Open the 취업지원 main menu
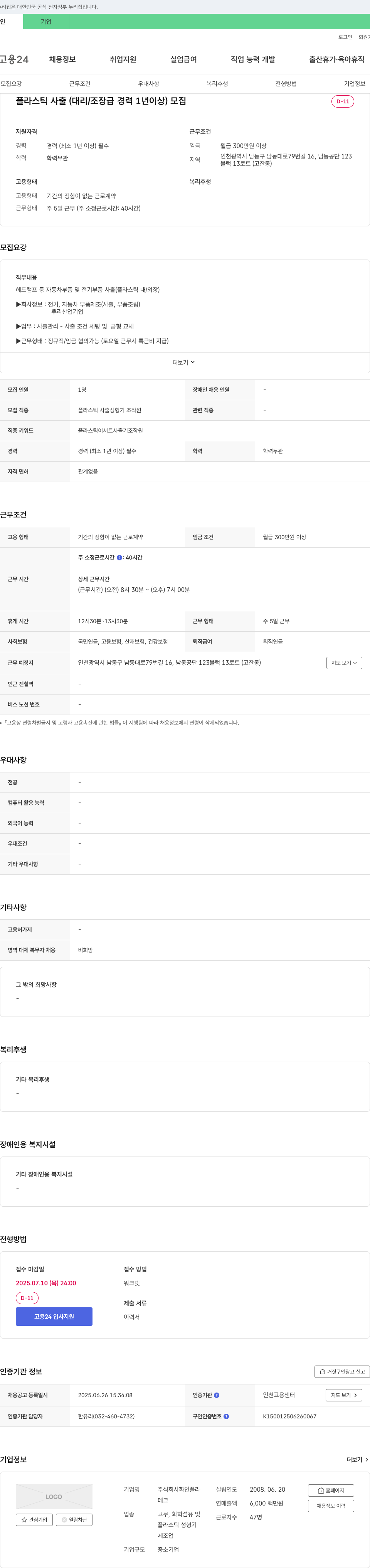This screenshot has height=1568, width=370. coord(123,60)
